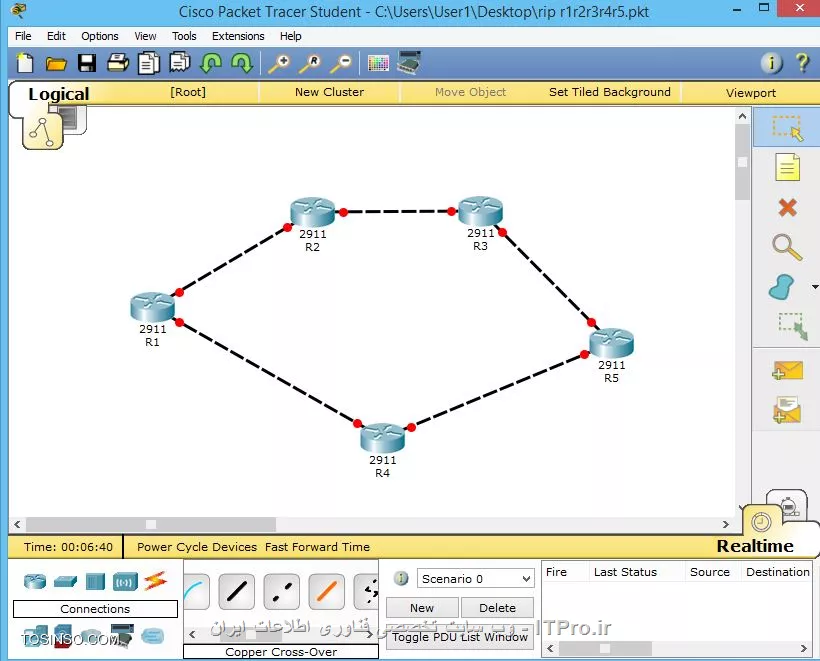Click the workspace horizontal scrollbar thumb

point(151,524)
